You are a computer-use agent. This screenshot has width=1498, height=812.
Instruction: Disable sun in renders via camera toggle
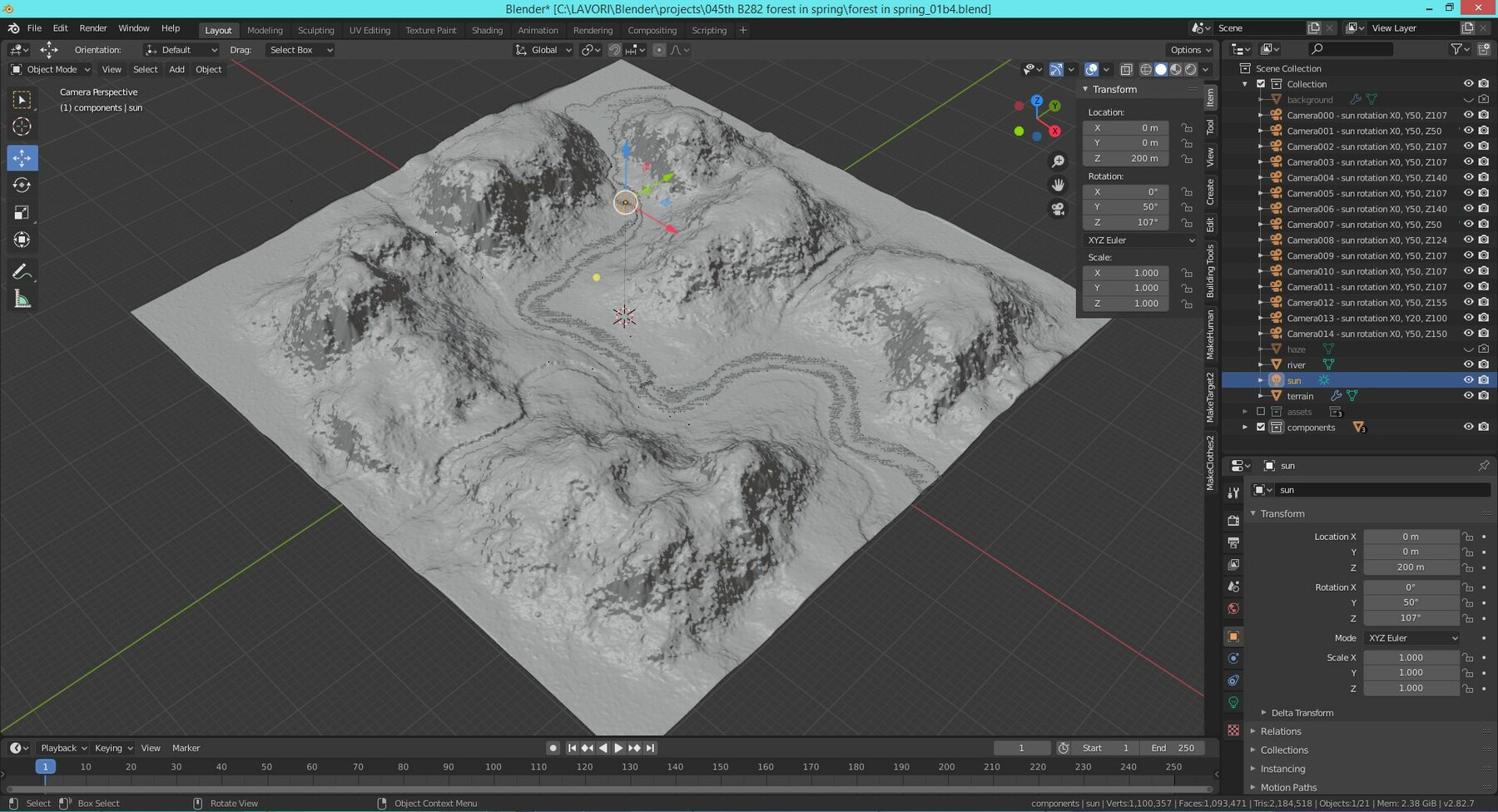pyautogui.click(x=1484, y=379)
